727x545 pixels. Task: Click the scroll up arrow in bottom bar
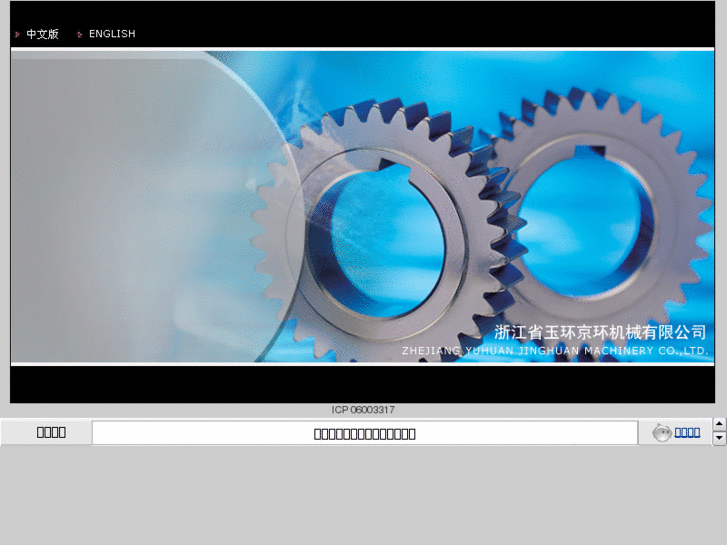pos(719,423)
